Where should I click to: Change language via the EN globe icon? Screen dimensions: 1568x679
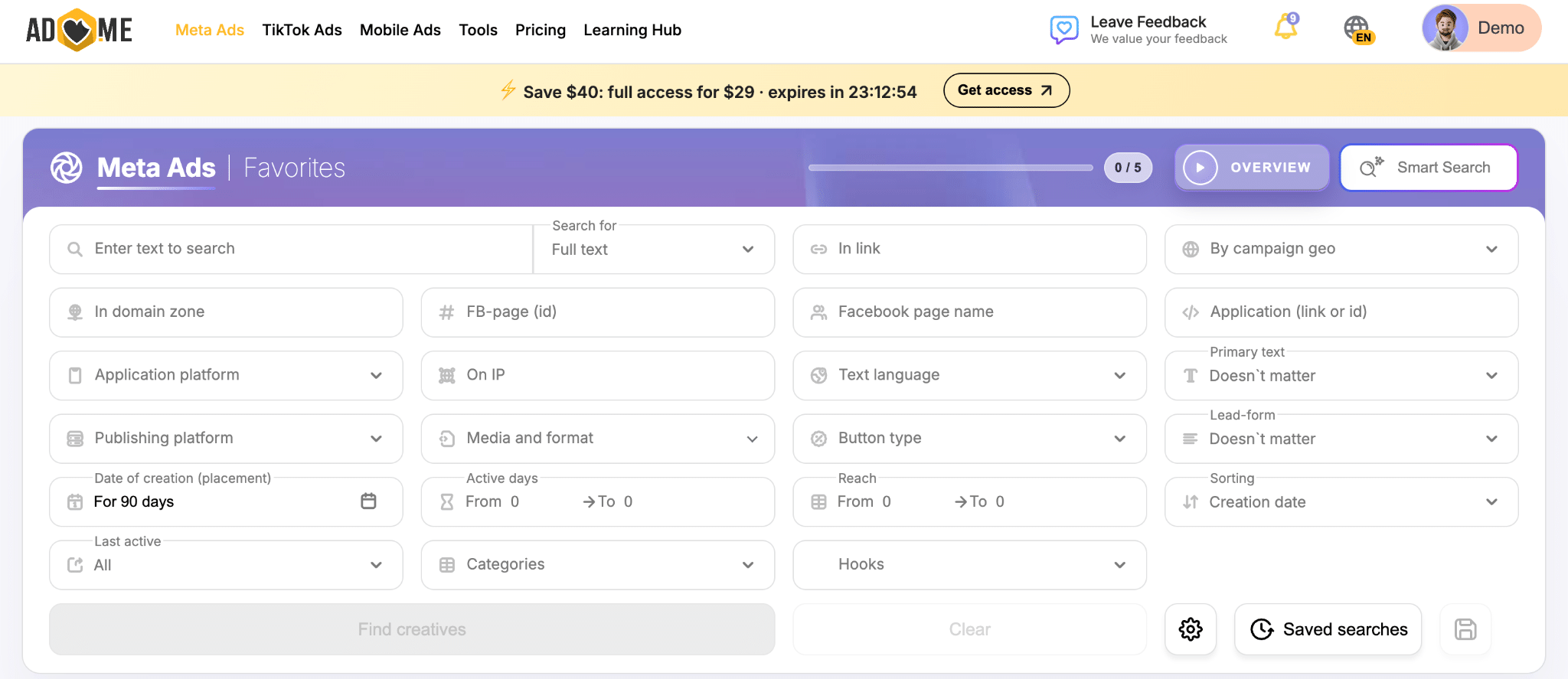[x=1358, y=30]
